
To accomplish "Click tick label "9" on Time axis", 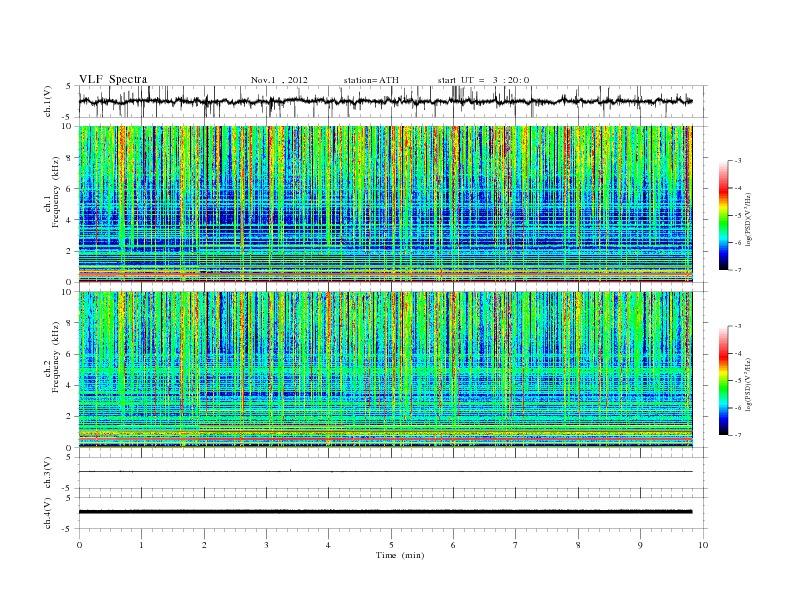I will pos(640,545).
